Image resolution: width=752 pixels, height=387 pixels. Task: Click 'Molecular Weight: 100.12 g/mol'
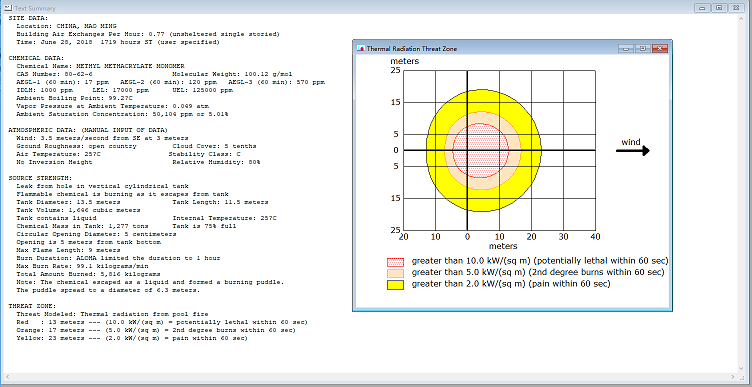(232, 74)
